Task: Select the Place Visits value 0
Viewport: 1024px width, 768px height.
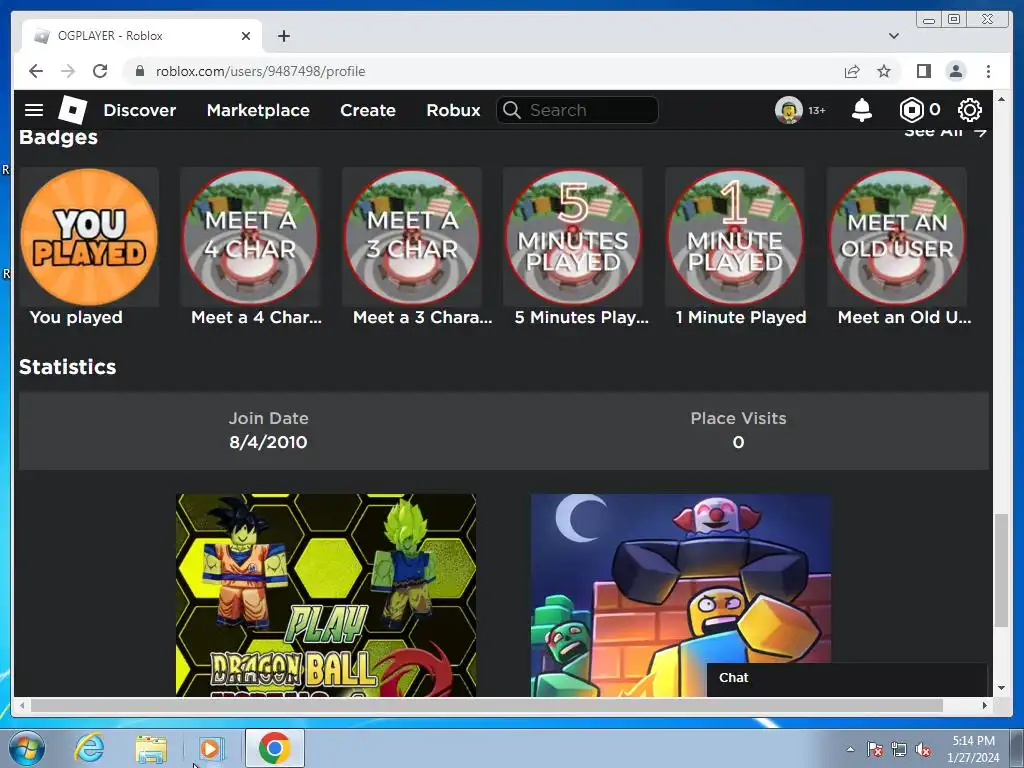Action: pyautogui.click(x=739, y=442)
